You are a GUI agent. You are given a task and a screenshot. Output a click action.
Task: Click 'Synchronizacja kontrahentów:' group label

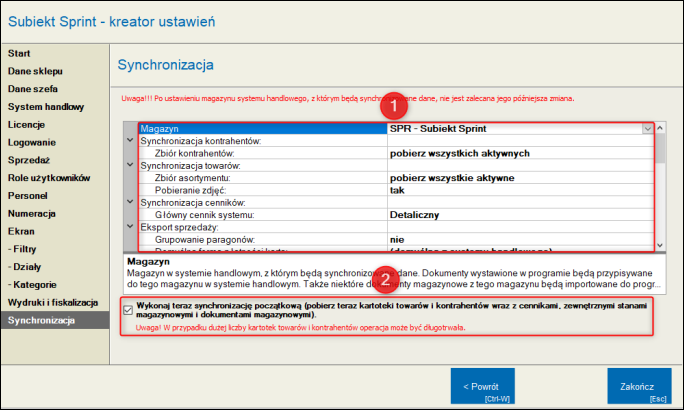coord(201,141)
